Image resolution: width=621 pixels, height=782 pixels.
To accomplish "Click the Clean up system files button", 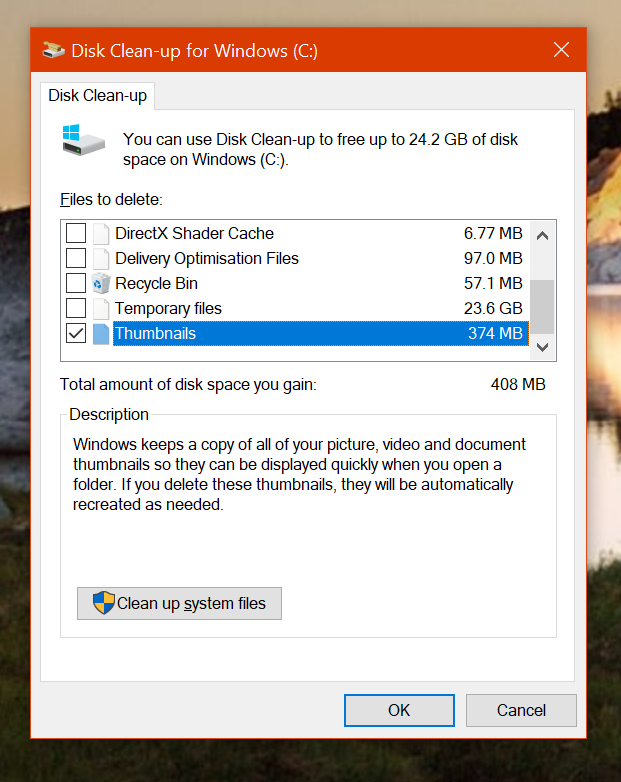I will point(179,603).
